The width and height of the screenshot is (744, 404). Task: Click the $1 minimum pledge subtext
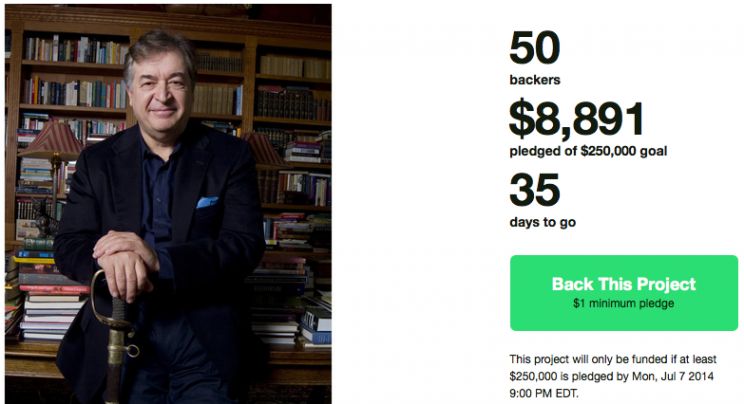pyautogui.click(x=623, y=303)
